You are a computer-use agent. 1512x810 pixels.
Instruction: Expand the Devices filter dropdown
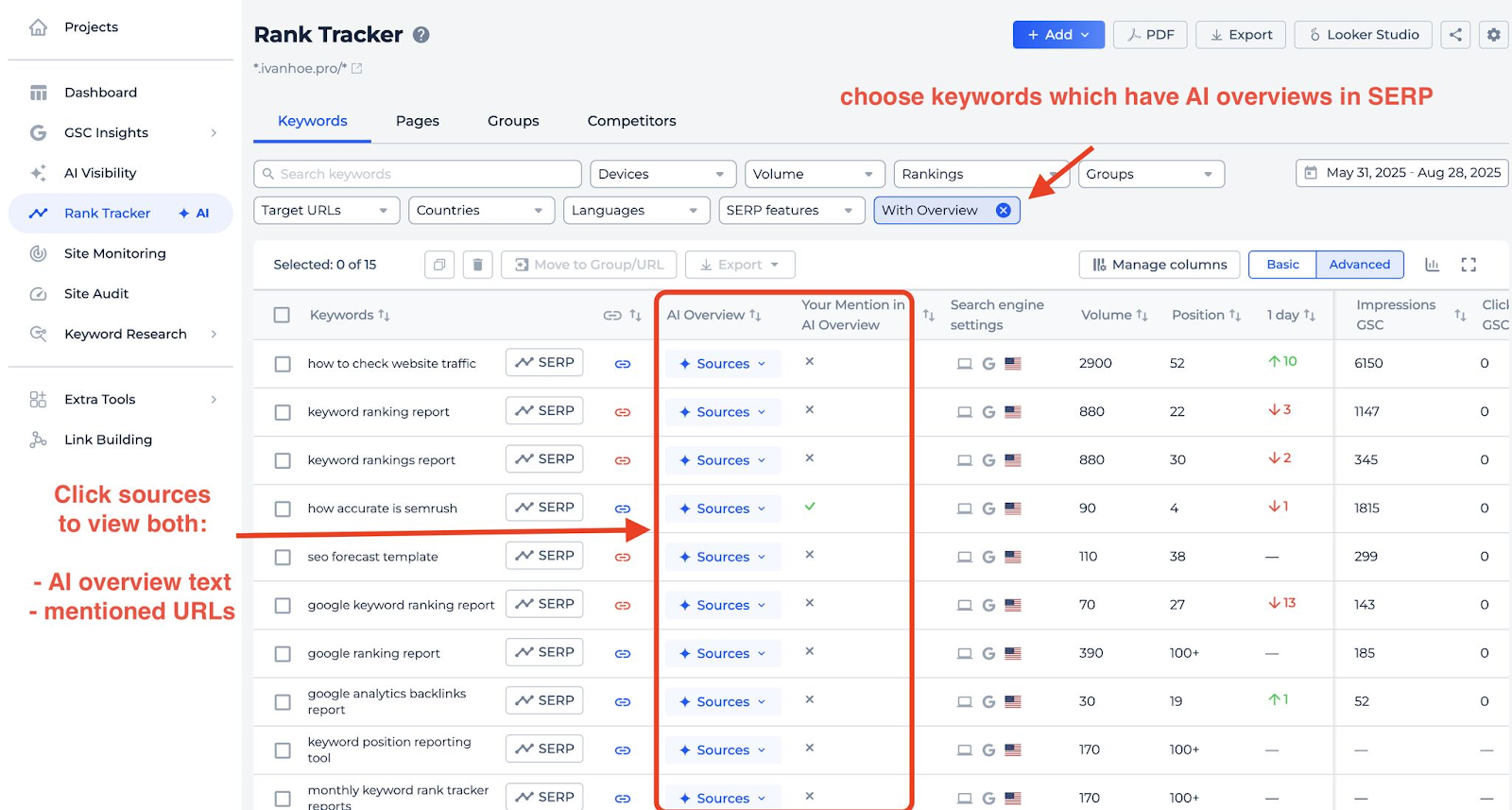point(662,174)
